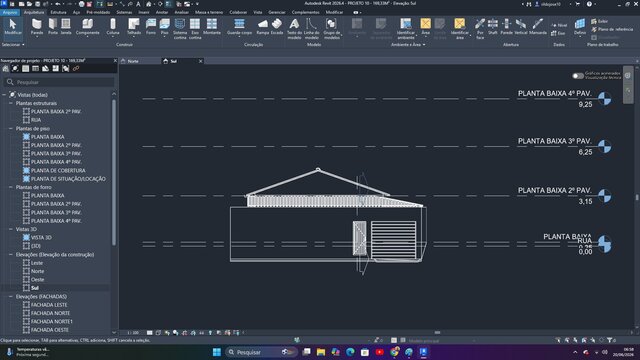Choose the Porta door tool
The height and width of the screenshot is (360, 640).
pyautogui.click(x=53, y=27)
